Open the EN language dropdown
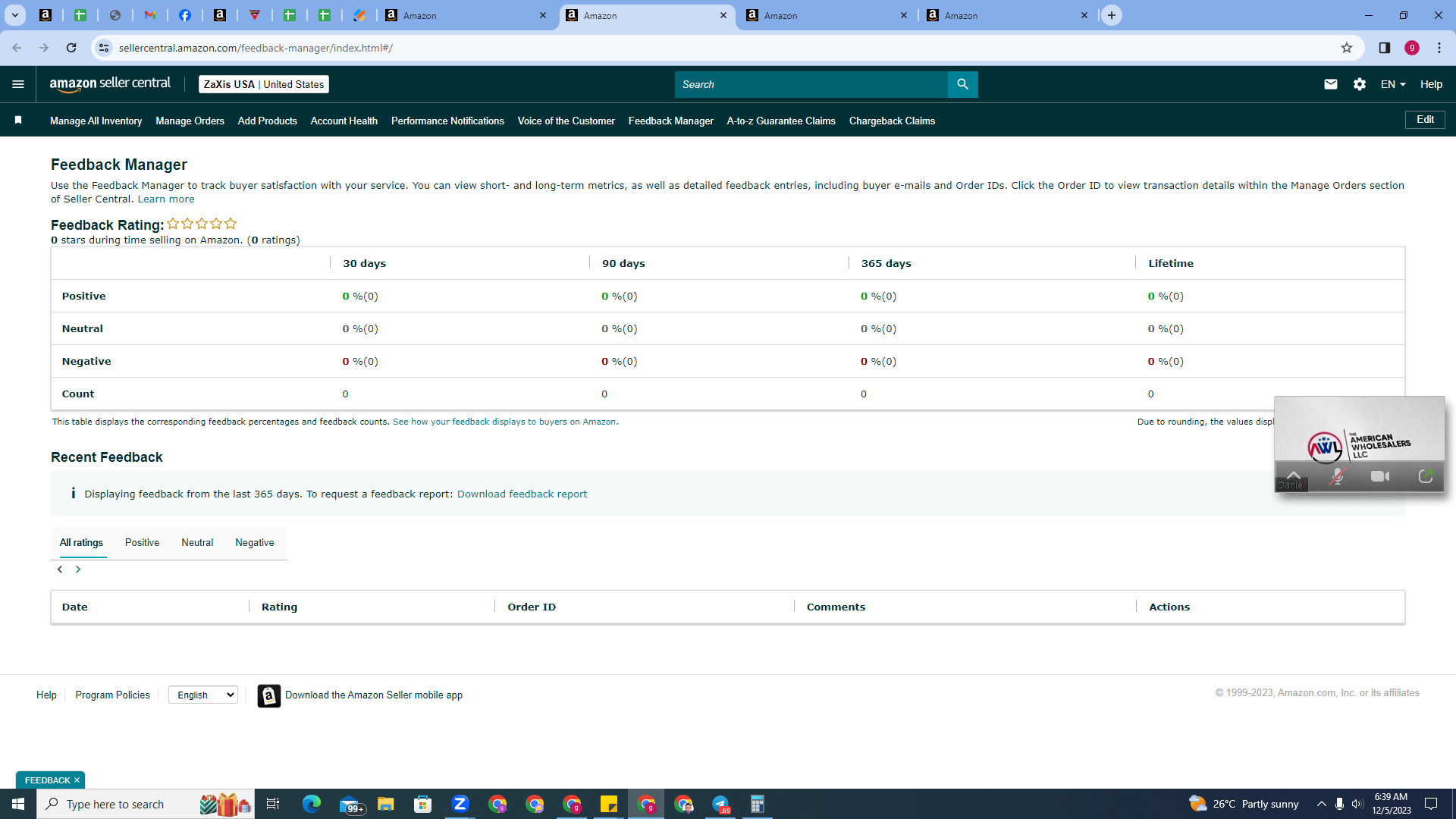The height and width of the screenshot is (819, 1456). coord(1393,84)
